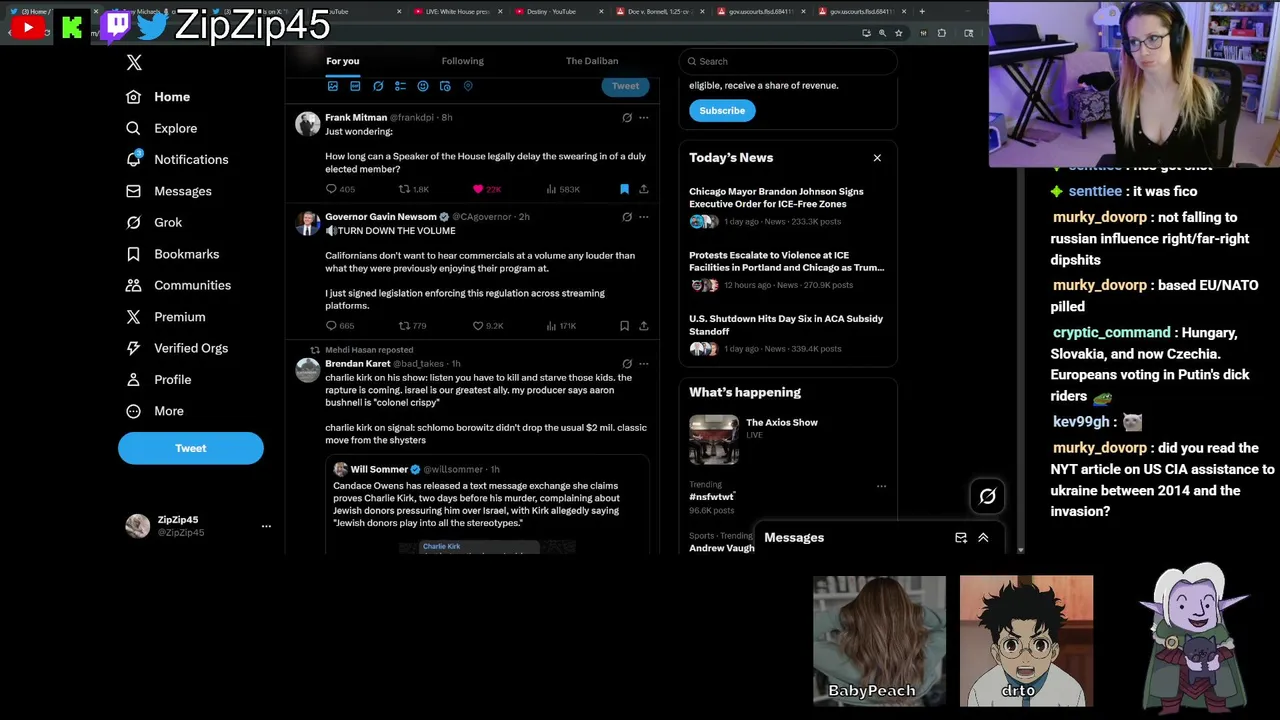Add a poll in the tweet composer
This screenshot has height=720, width=1280.
pyautogui.click(x=400, y=86)
